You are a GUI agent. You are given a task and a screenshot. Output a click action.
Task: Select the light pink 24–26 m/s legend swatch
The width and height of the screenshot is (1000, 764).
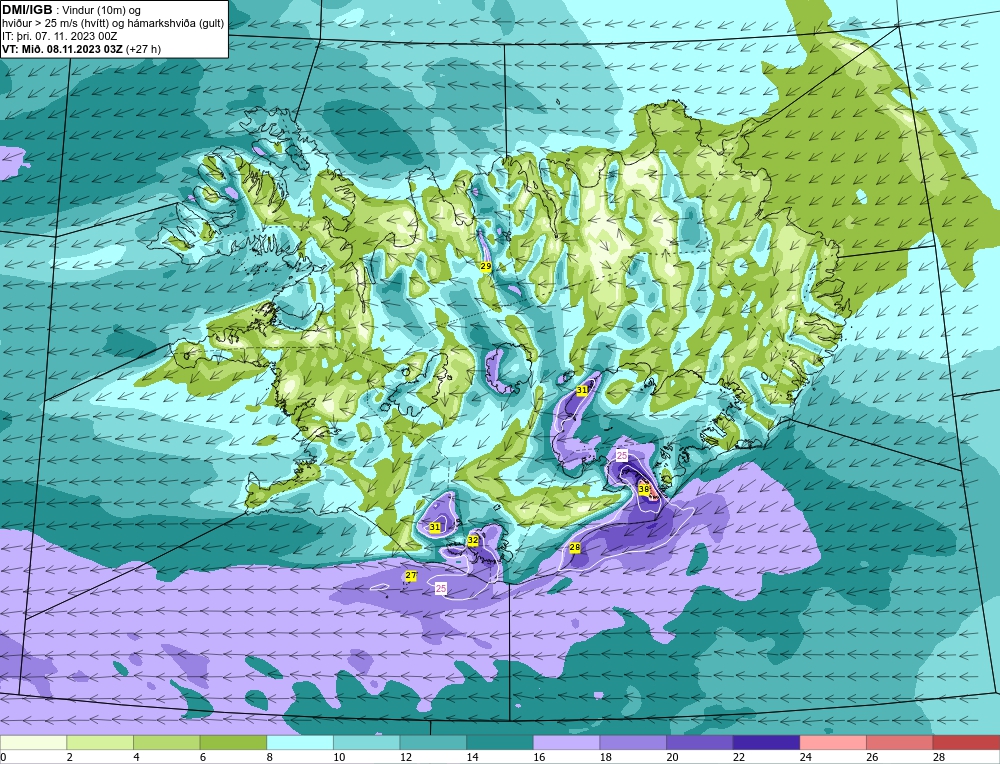point(833,742)
